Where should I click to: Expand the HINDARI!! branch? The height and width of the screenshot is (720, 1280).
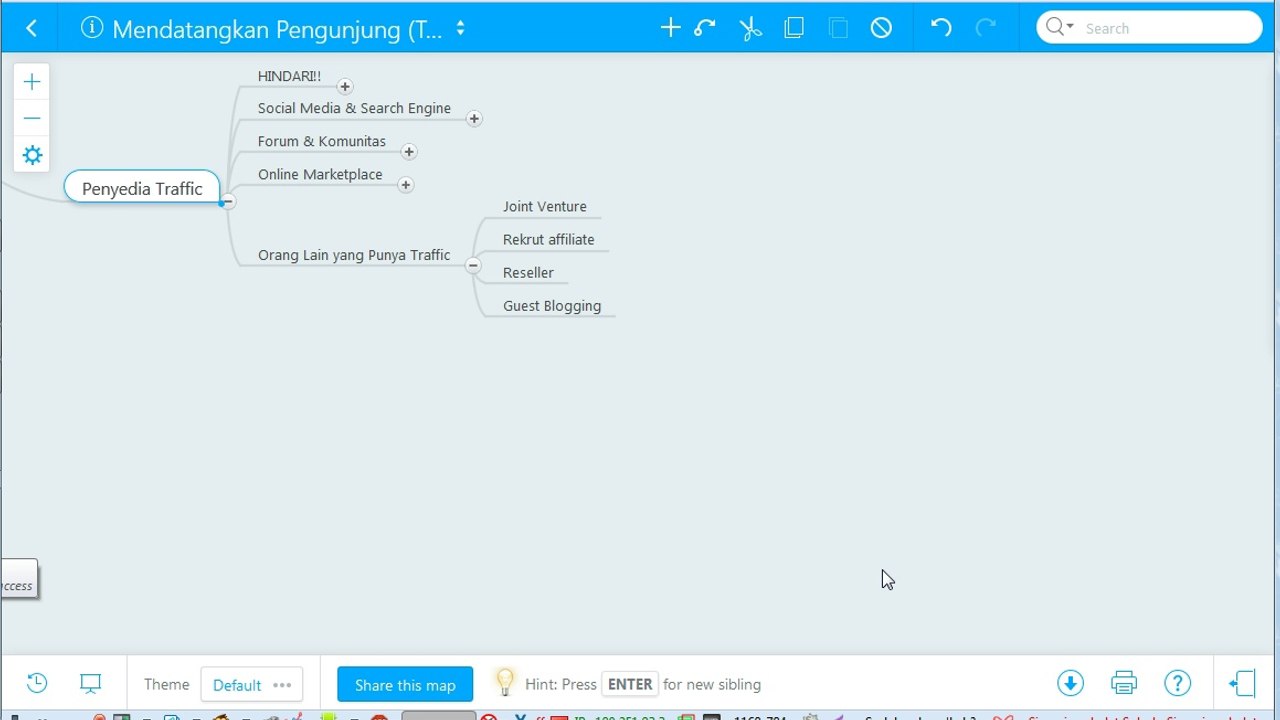[345, 87]
